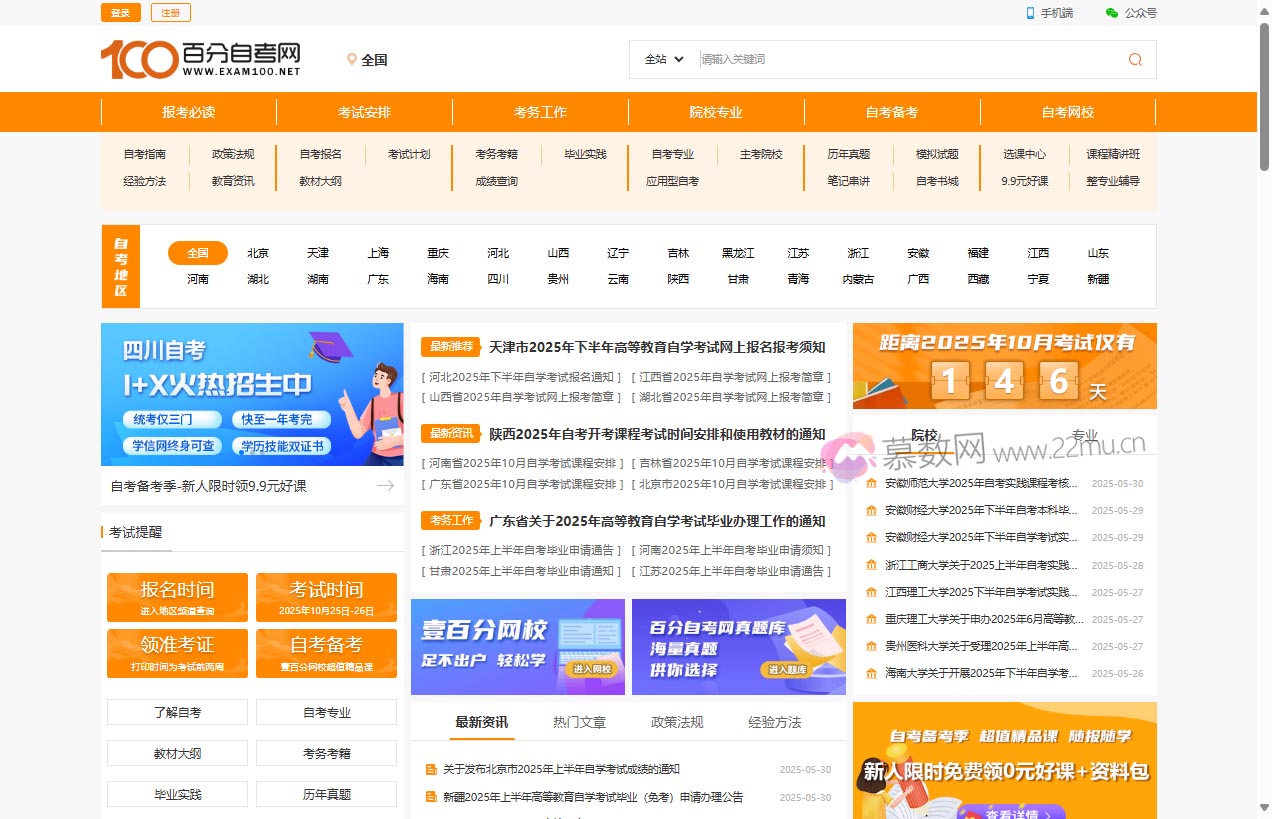Click the location pin icon beside 全国
Image resolution: width=1272 pixels, height=819 pixels.
pyautogui.click(x=351, y=59)
